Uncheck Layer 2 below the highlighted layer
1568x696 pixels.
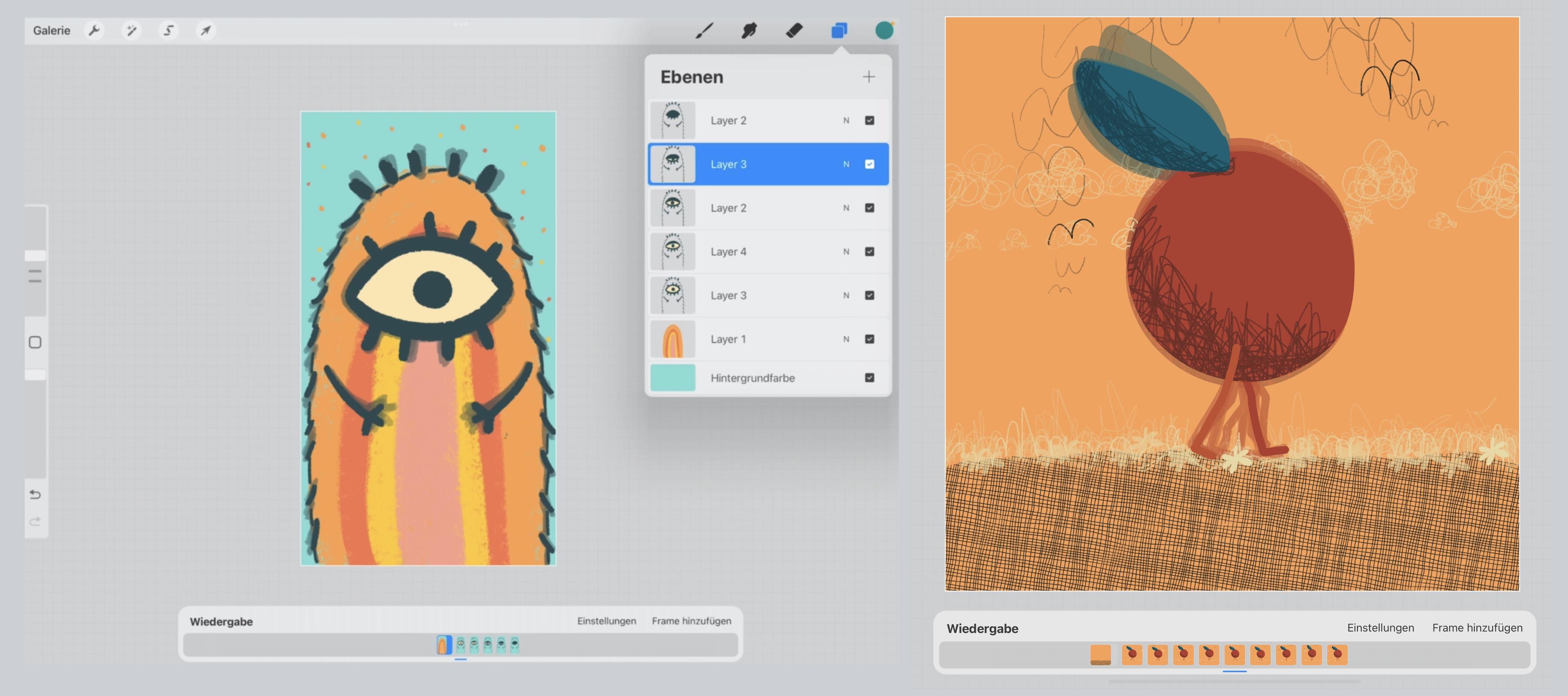[x=870, y=208]
